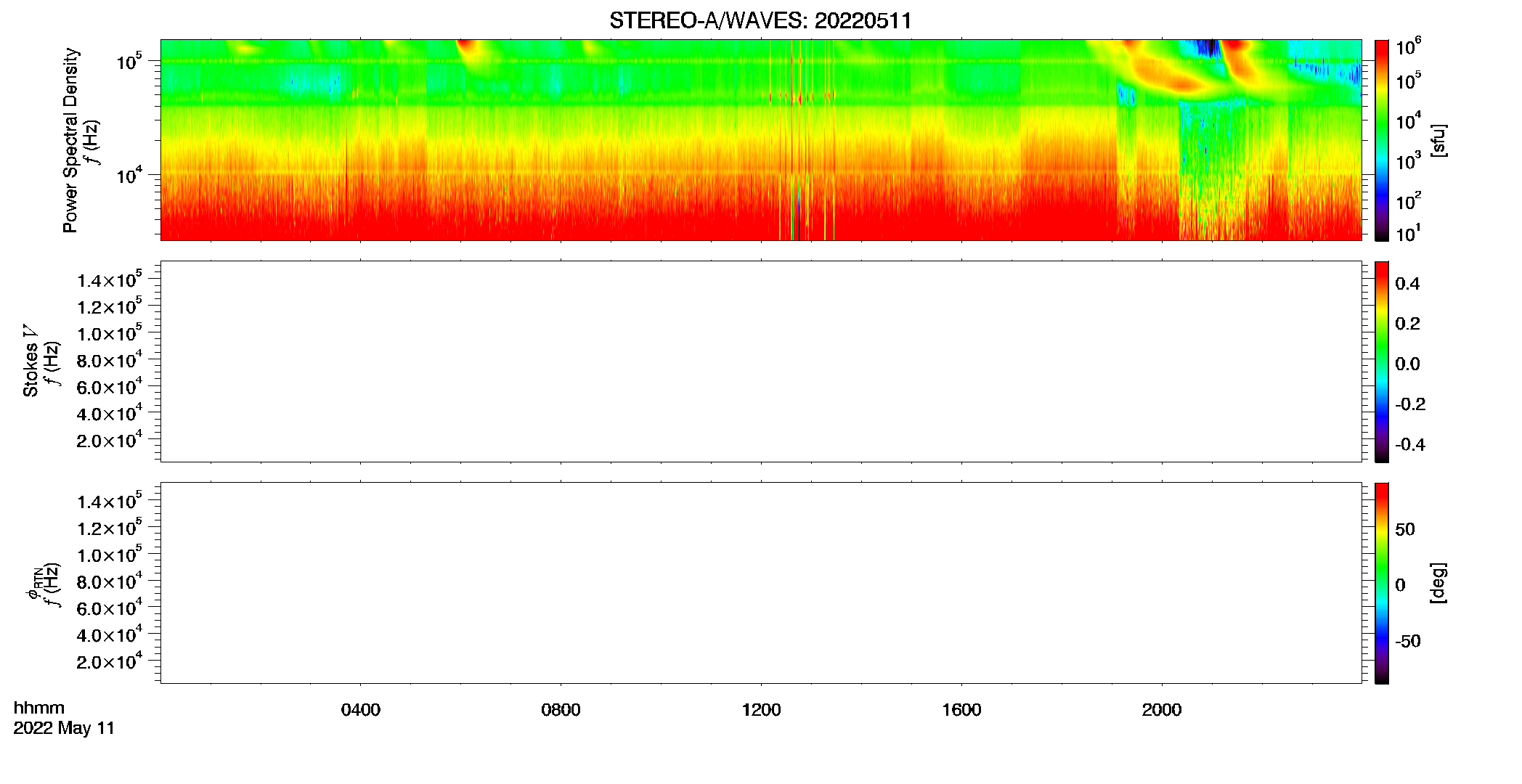Screen dimensions: 1522x784
Task: Click the "50" label on degrees colorbar
Action: (1405, 529)
